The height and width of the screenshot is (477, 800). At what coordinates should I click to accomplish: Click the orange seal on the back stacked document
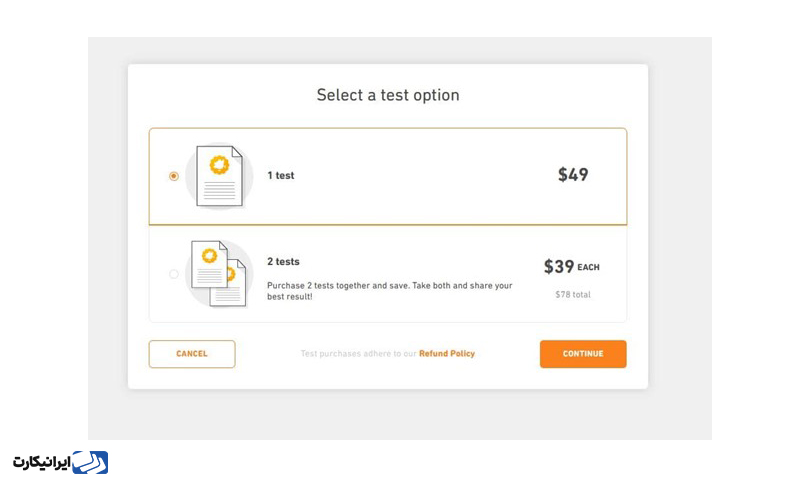209,256
